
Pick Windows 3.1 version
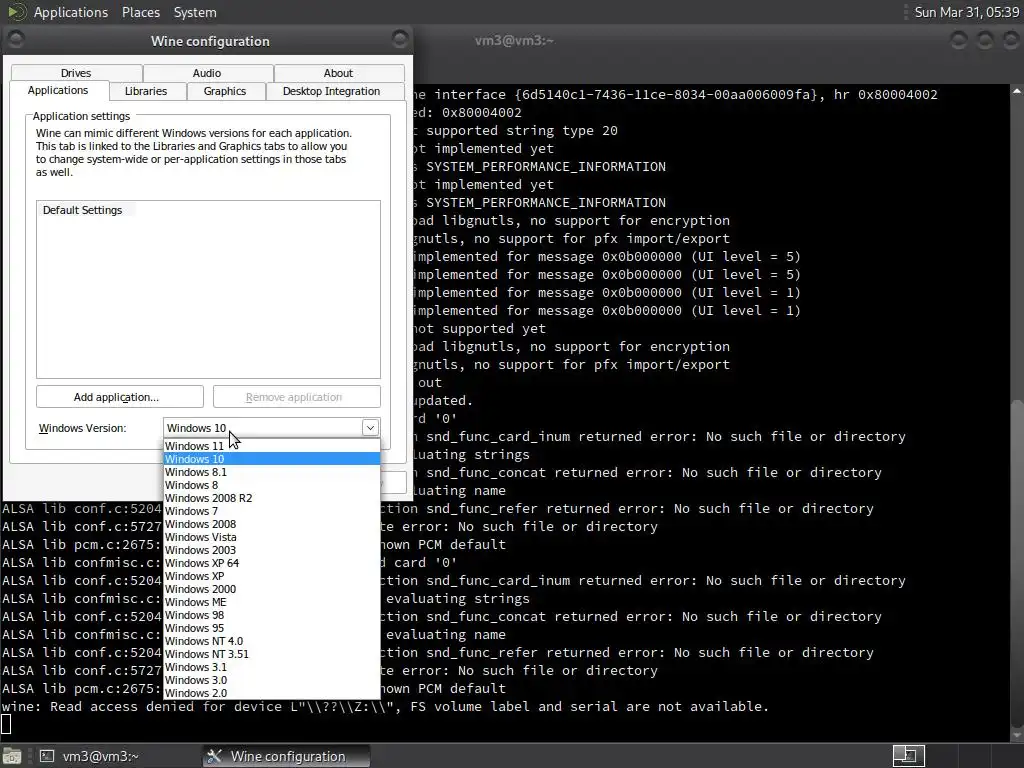pos(272,667)
